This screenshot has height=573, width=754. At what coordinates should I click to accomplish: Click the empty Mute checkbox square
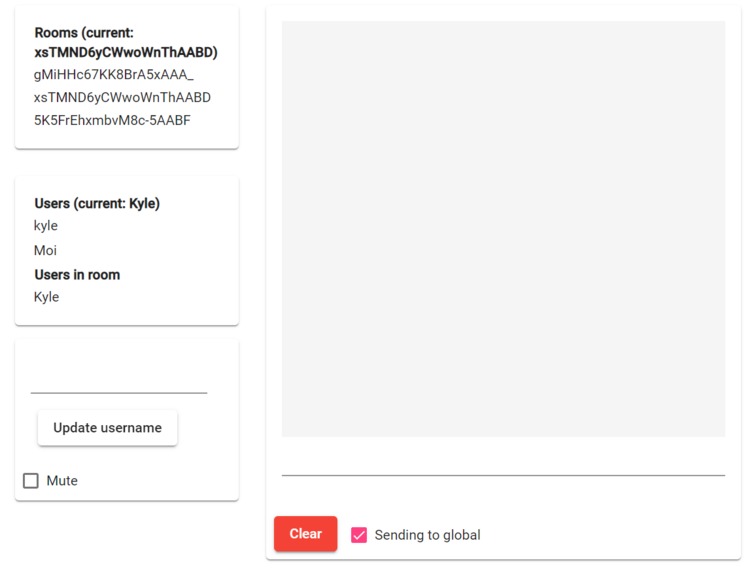tap(31, 481)
